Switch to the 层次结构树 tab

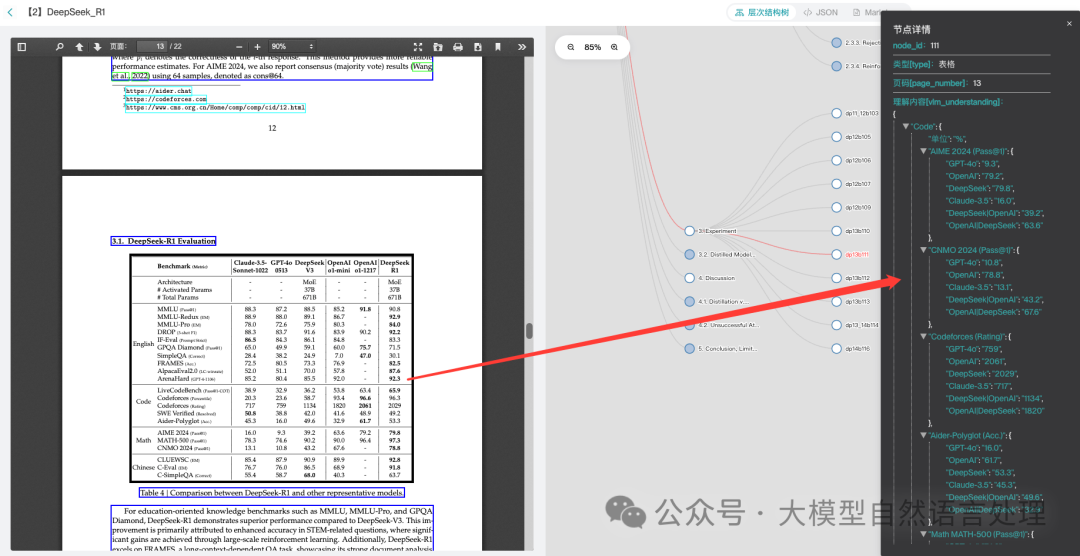coord(762,12)
